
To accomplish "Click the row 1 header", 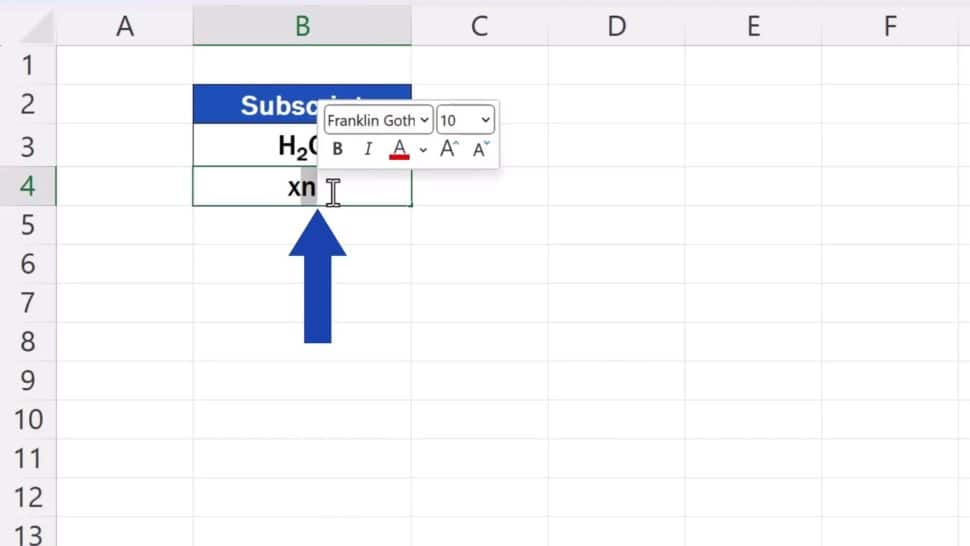I will [27, 65].
